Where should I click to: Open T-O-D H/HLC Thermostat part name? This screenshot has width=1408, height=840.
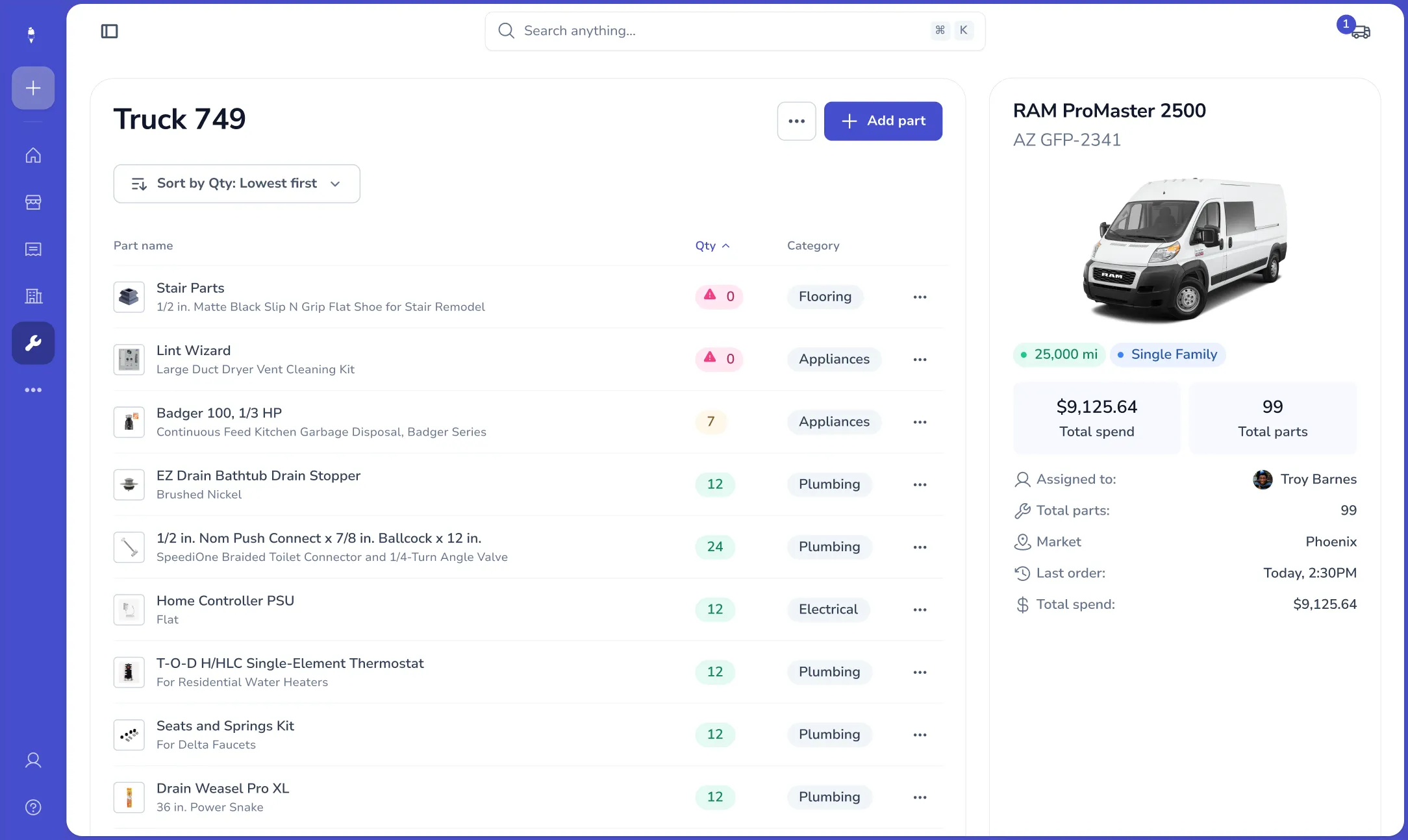(x=290, y=663)
